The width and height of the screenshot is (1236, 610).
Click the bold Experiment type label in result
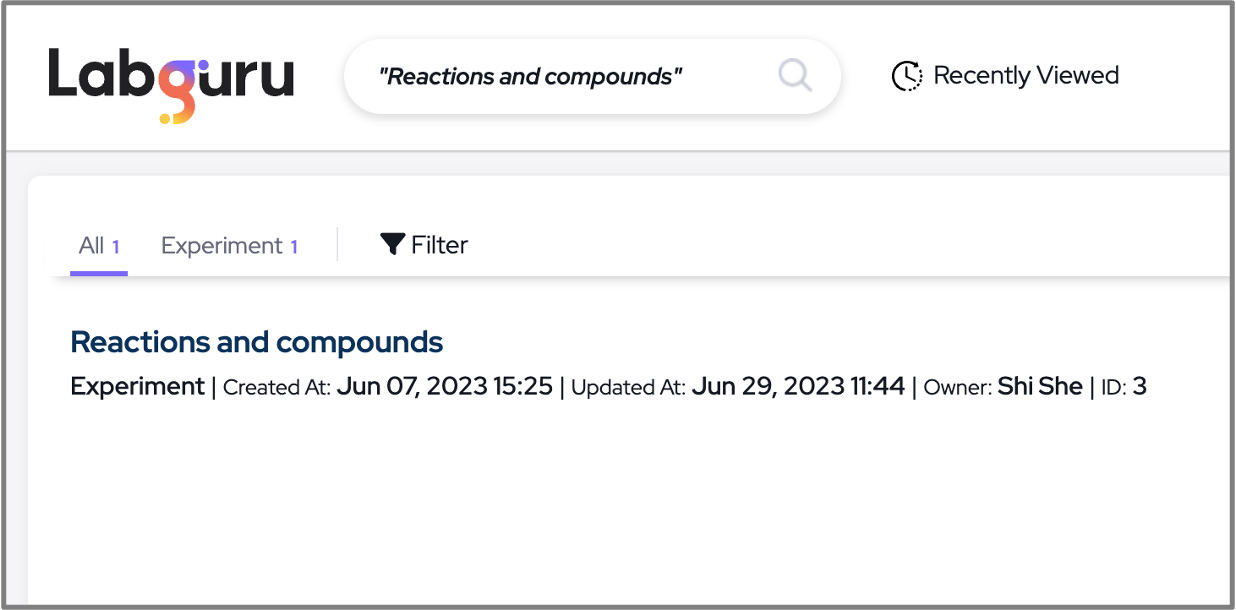tap(137, 386)
